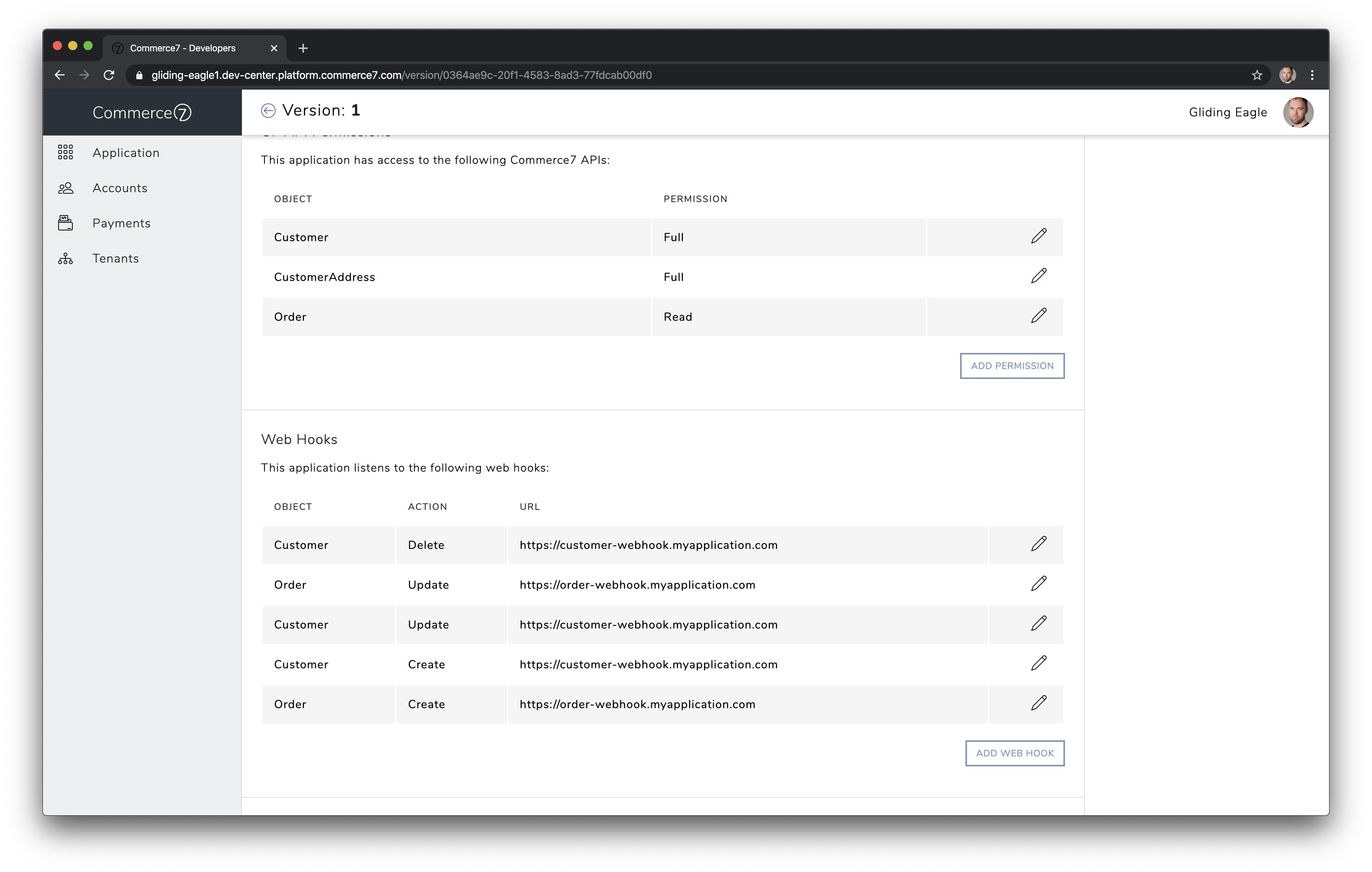
Task: Reload the browser page
Action: point(109,75)
